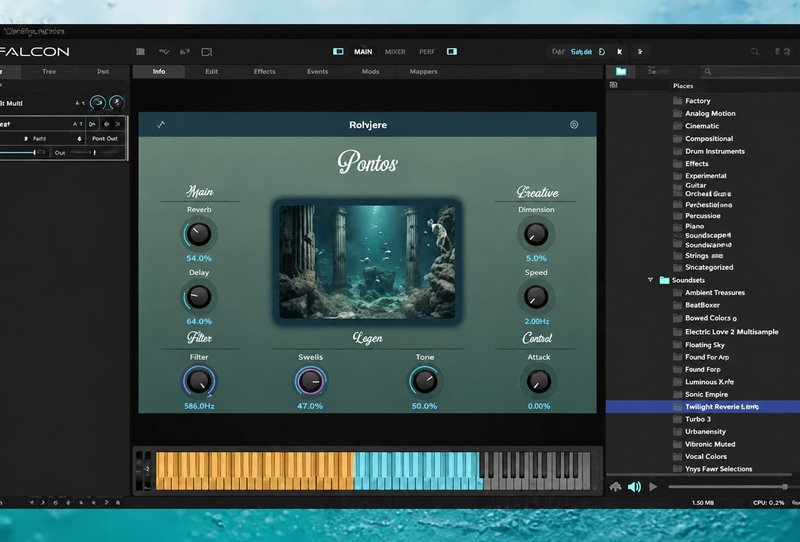Open the Effects tab
The image size is (800, 542).
(264, 71)
